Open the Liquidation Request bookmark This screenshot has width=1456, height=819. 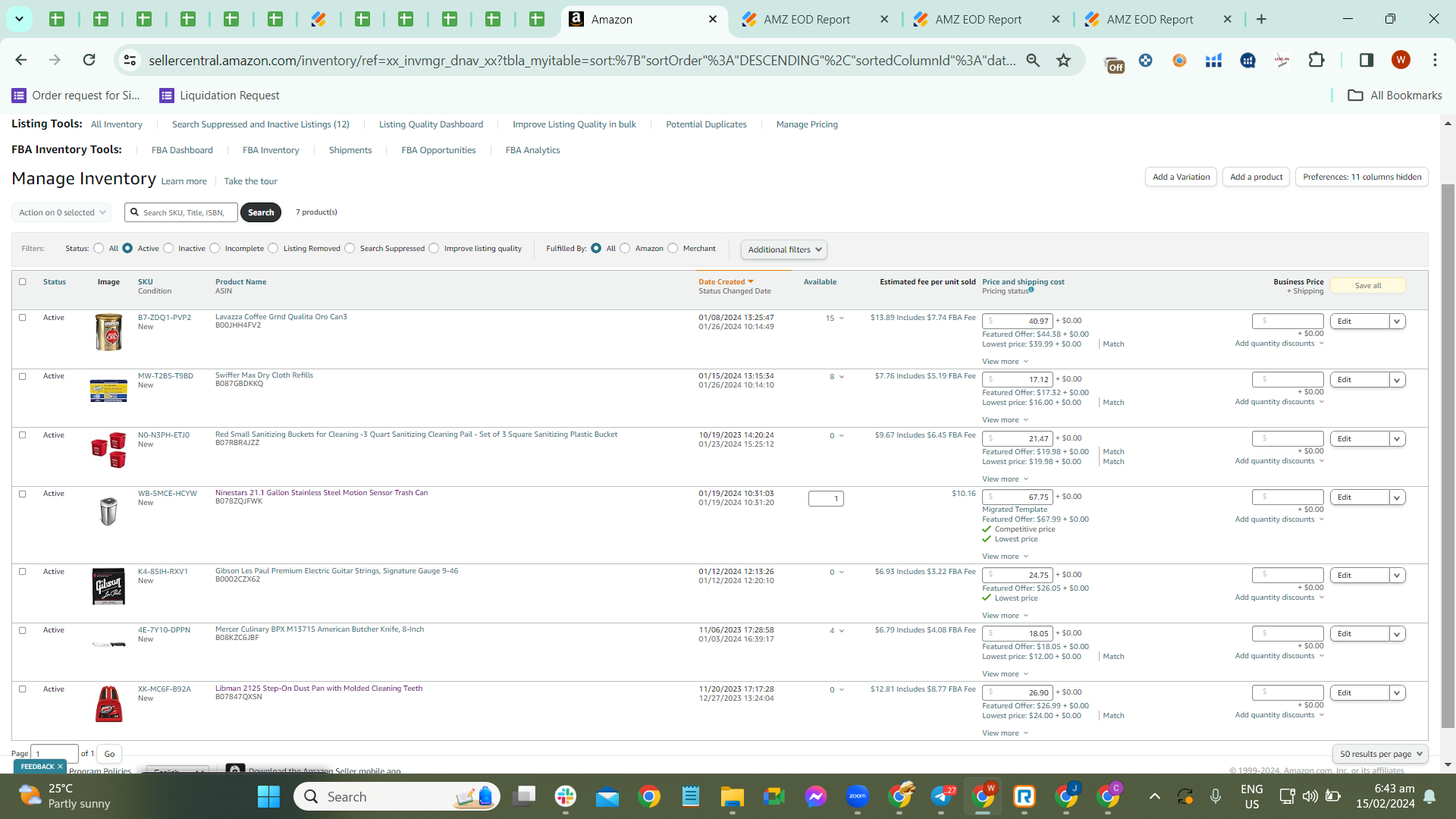[x=219, y=95]
